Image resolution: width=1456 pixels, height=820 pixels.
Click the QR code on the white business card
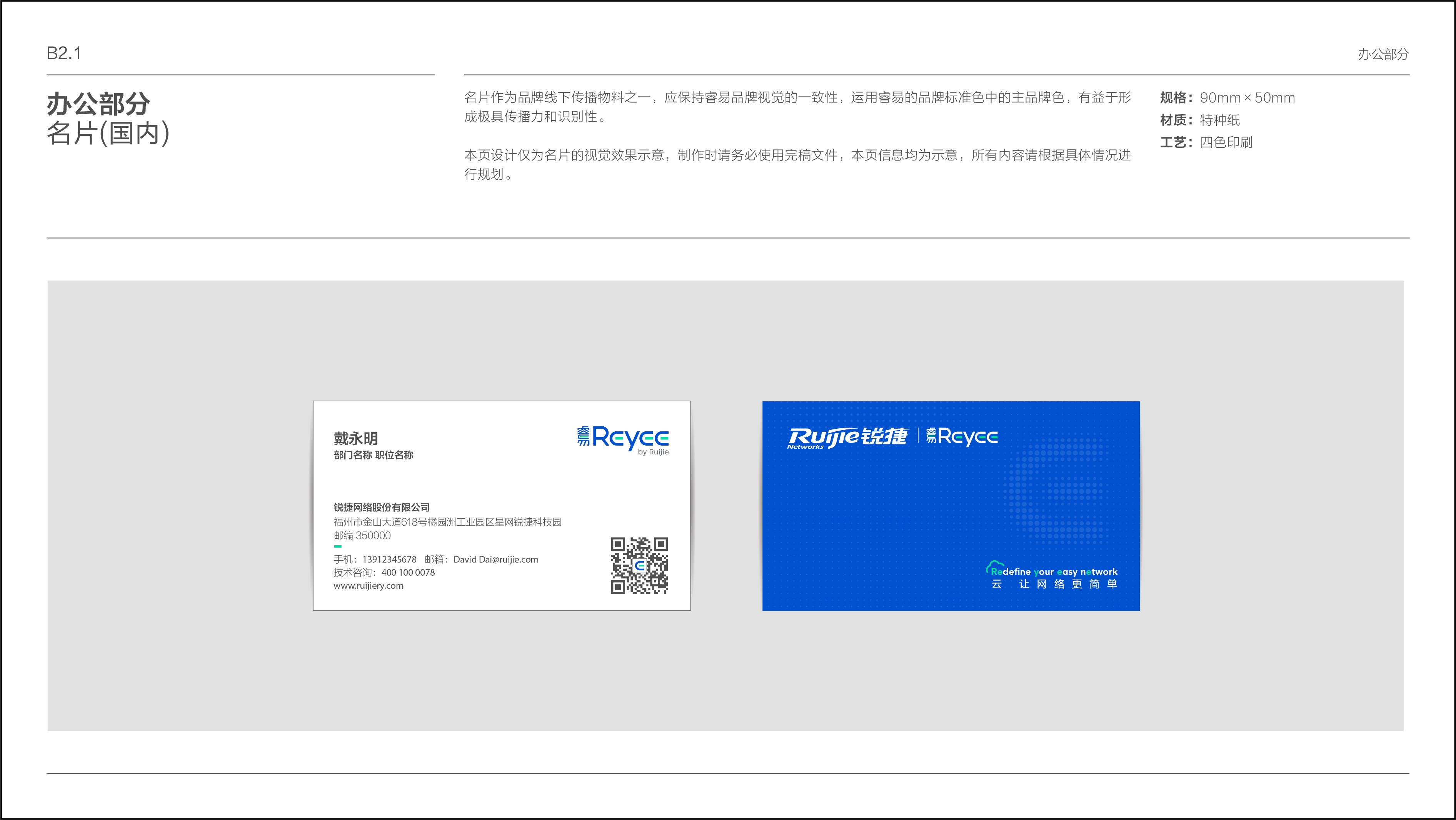pyautogui.click(x=639, y=566)
